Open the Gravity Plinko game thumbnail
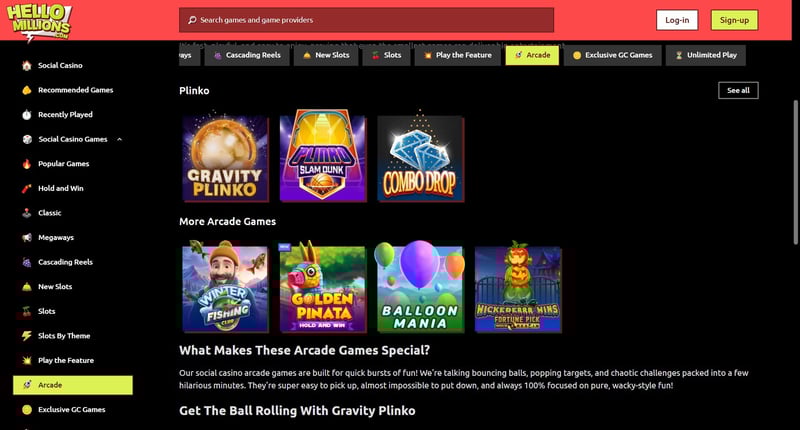 pos(225,158)
